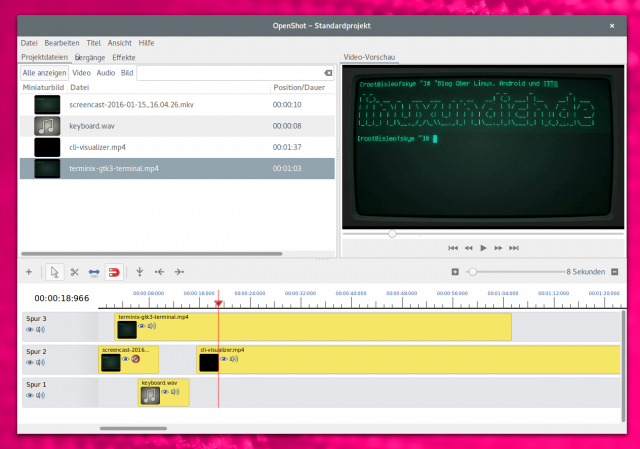Toggle speaker on terminix-gtk3-terminal.mp4 timeline clip
The image size is (640, 449).
(152, 326)
